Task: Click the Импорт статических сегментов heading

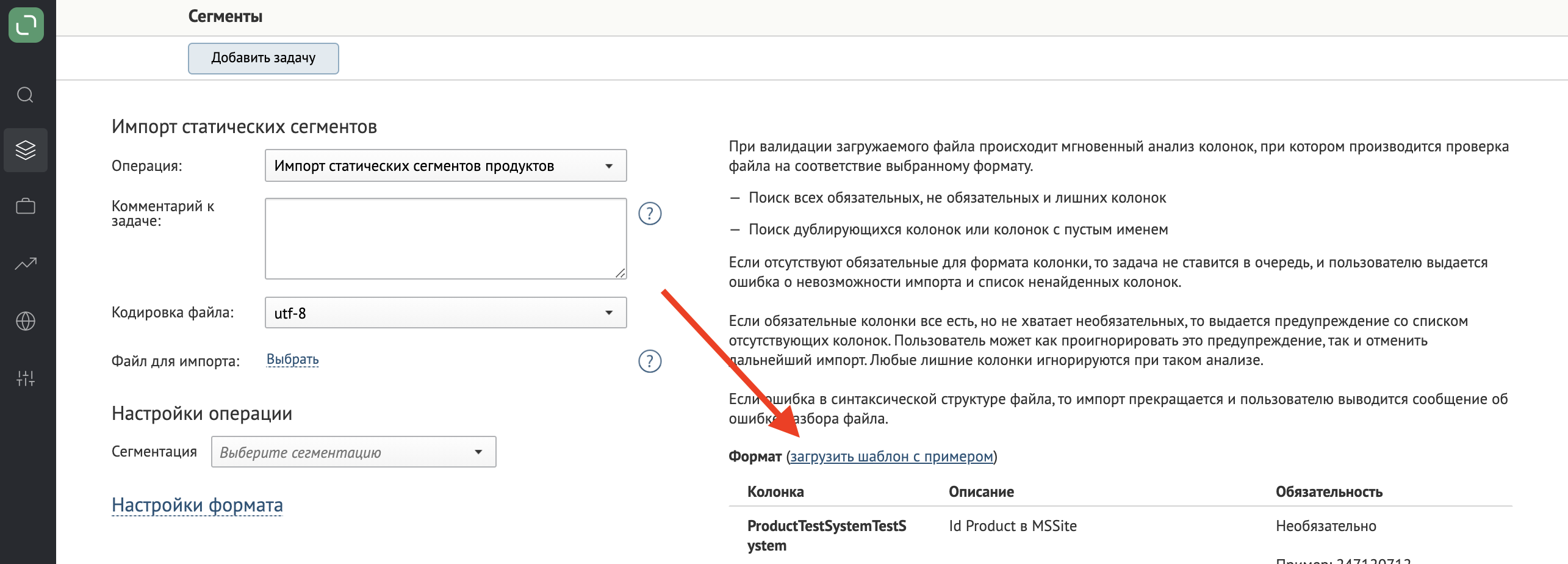Action: click(x=244, y=127)
